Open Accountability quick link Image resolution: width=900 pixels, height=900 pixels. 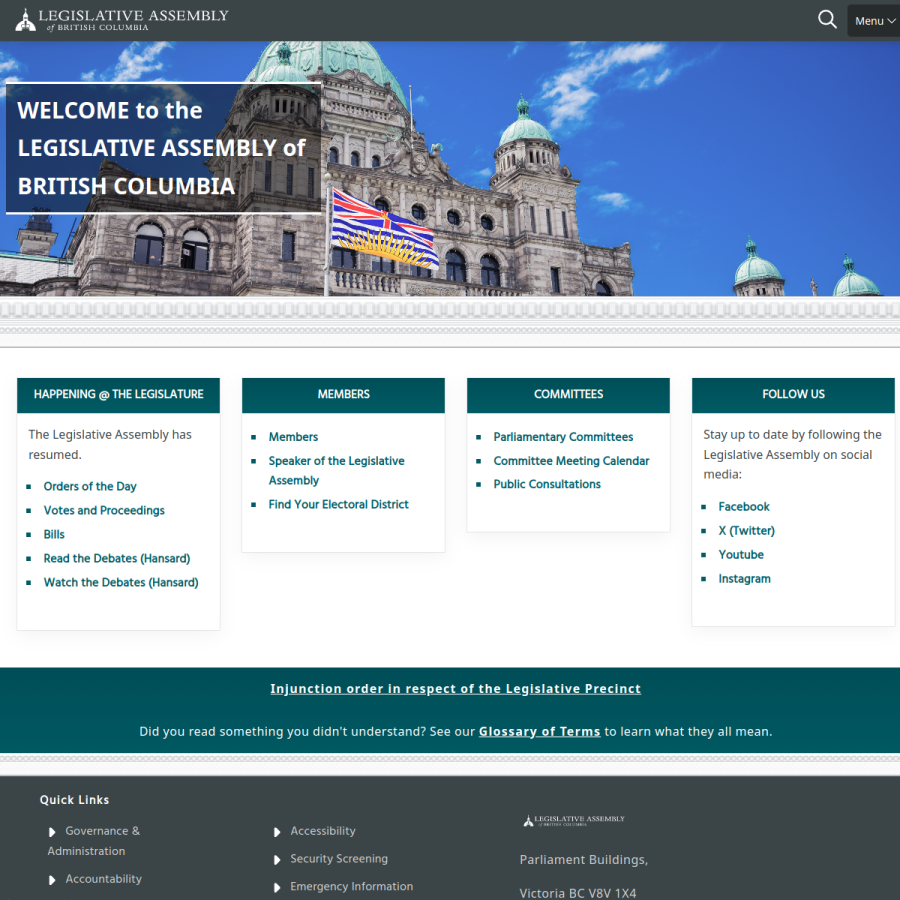tap(103, 879)
